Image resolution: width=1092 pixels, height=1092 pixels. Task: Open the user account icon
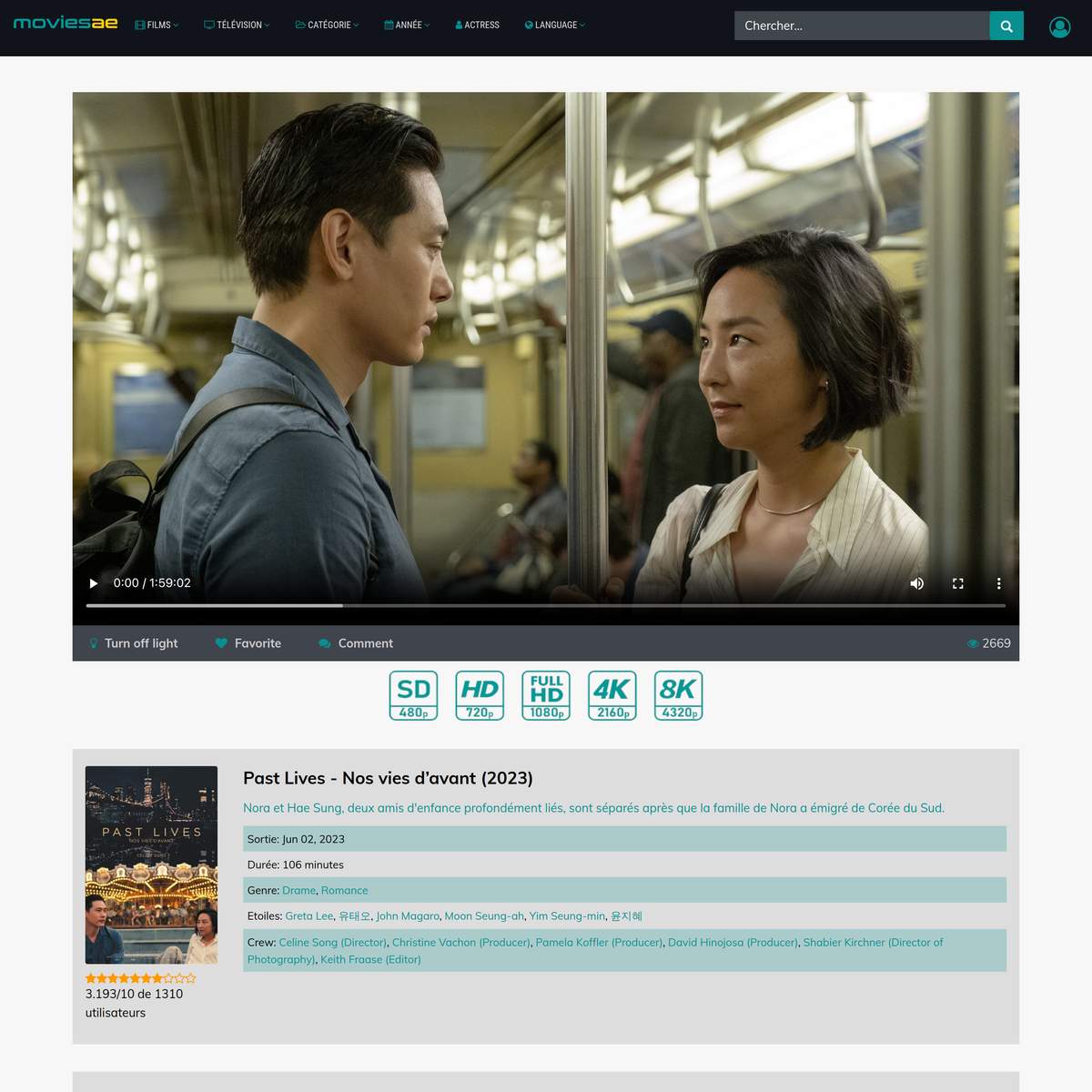click(1059, 27)
